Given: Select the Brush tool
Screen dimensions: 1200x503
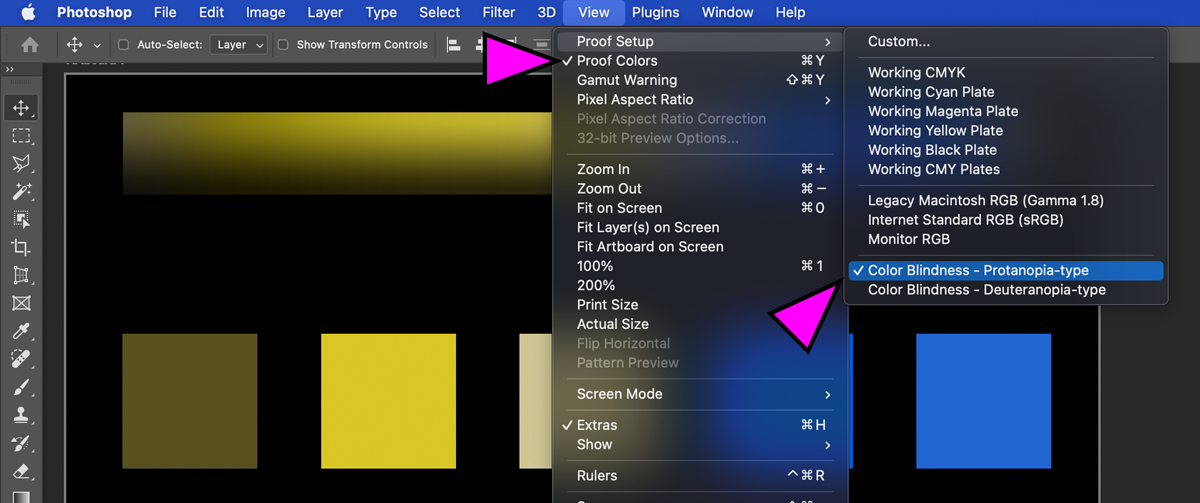Looking at the screenshot, I should click(21, 387).
